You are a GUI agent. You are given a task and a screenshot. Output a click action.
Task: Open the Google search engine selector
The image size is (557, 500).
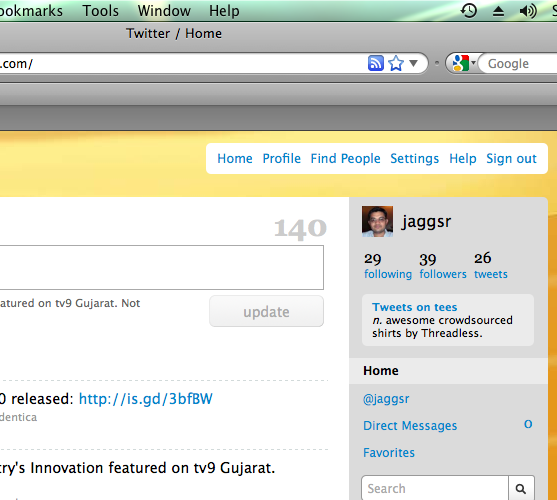pos(464,63)
